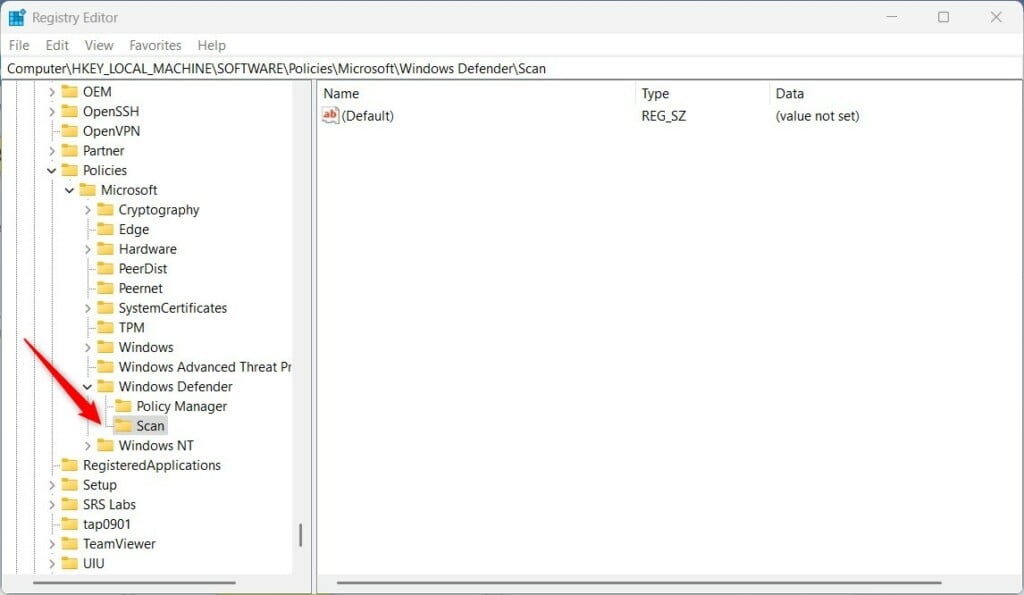Screen dimensions: 1024x595
Task: Click the TeamViewer folder icon
Action: pos(69,543)
